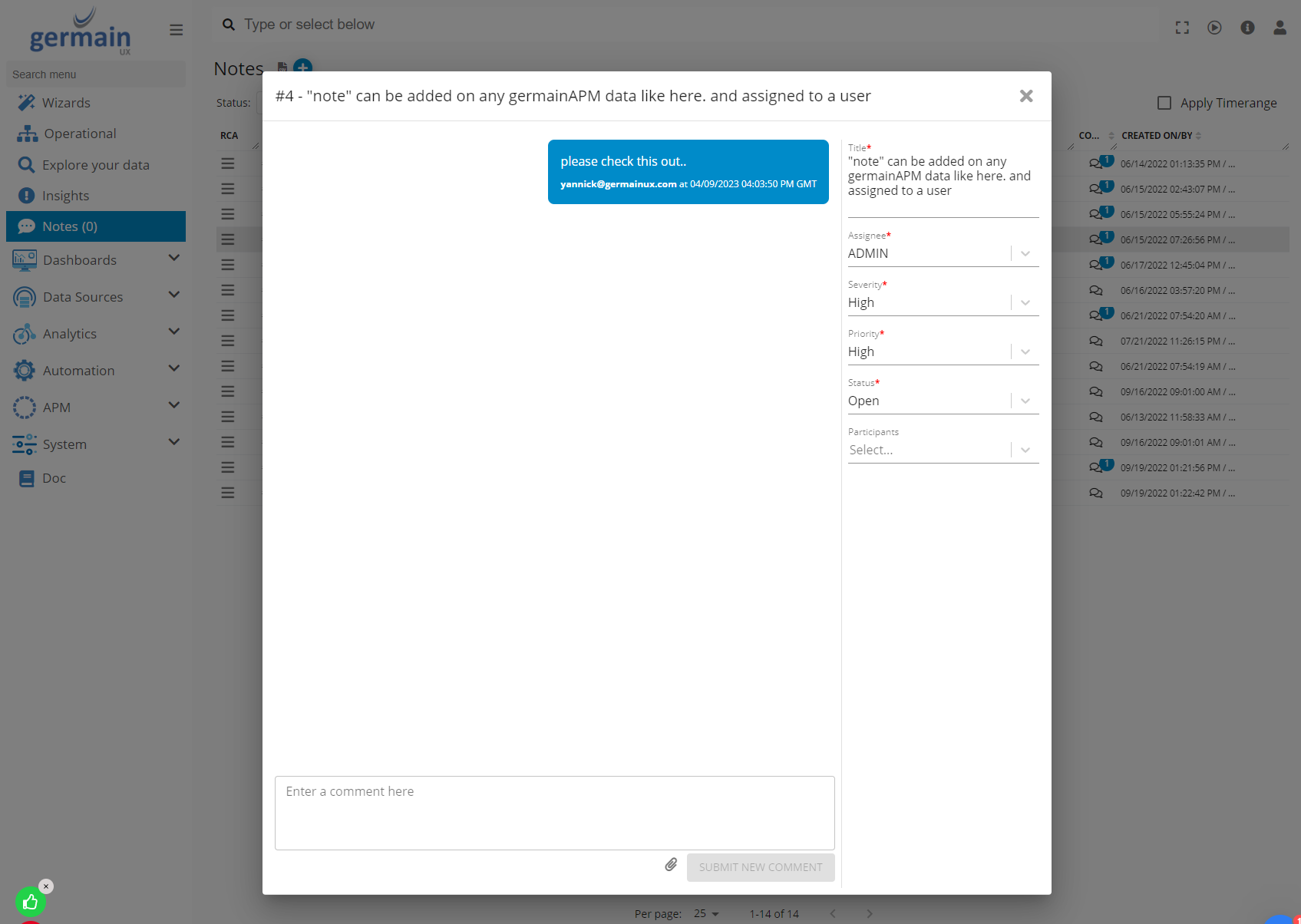This screenshot has width=1301, height=924.
Task: Go to Insights in sidebar
Action: tap(65, 196)
